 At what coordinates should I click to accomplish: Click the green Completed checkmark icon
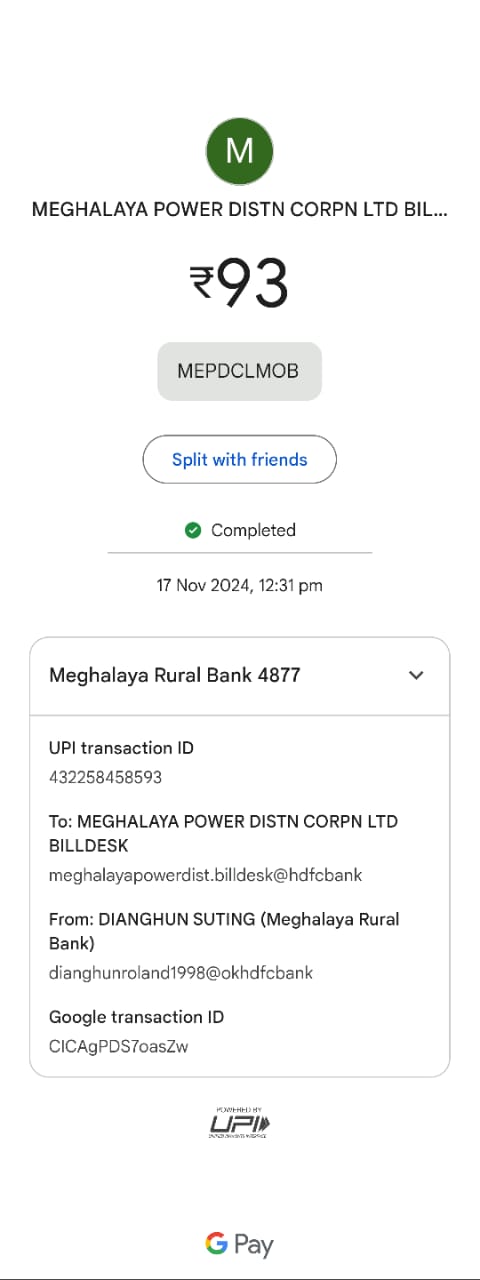pos(193,530)
